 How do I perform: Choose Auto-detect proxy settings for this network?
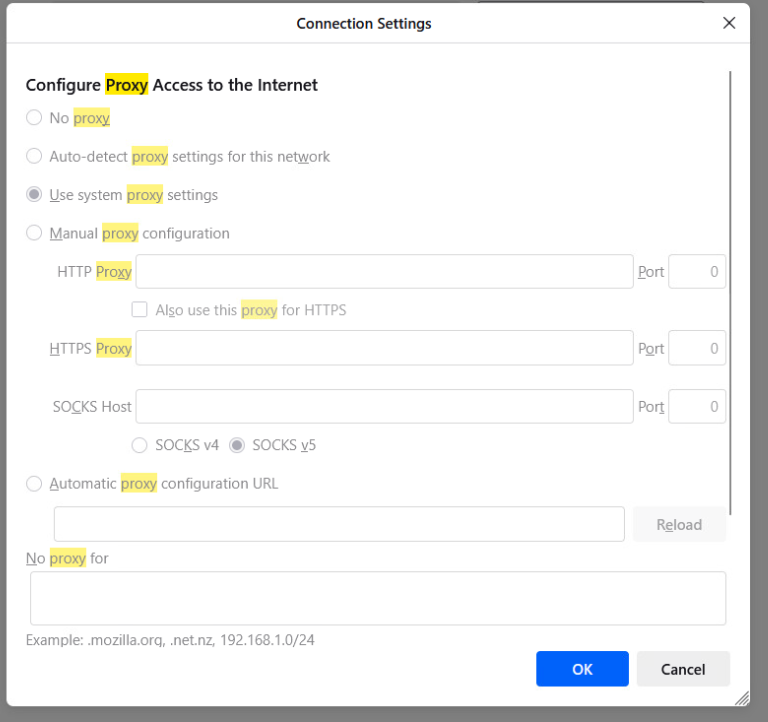tap(35, 156)
